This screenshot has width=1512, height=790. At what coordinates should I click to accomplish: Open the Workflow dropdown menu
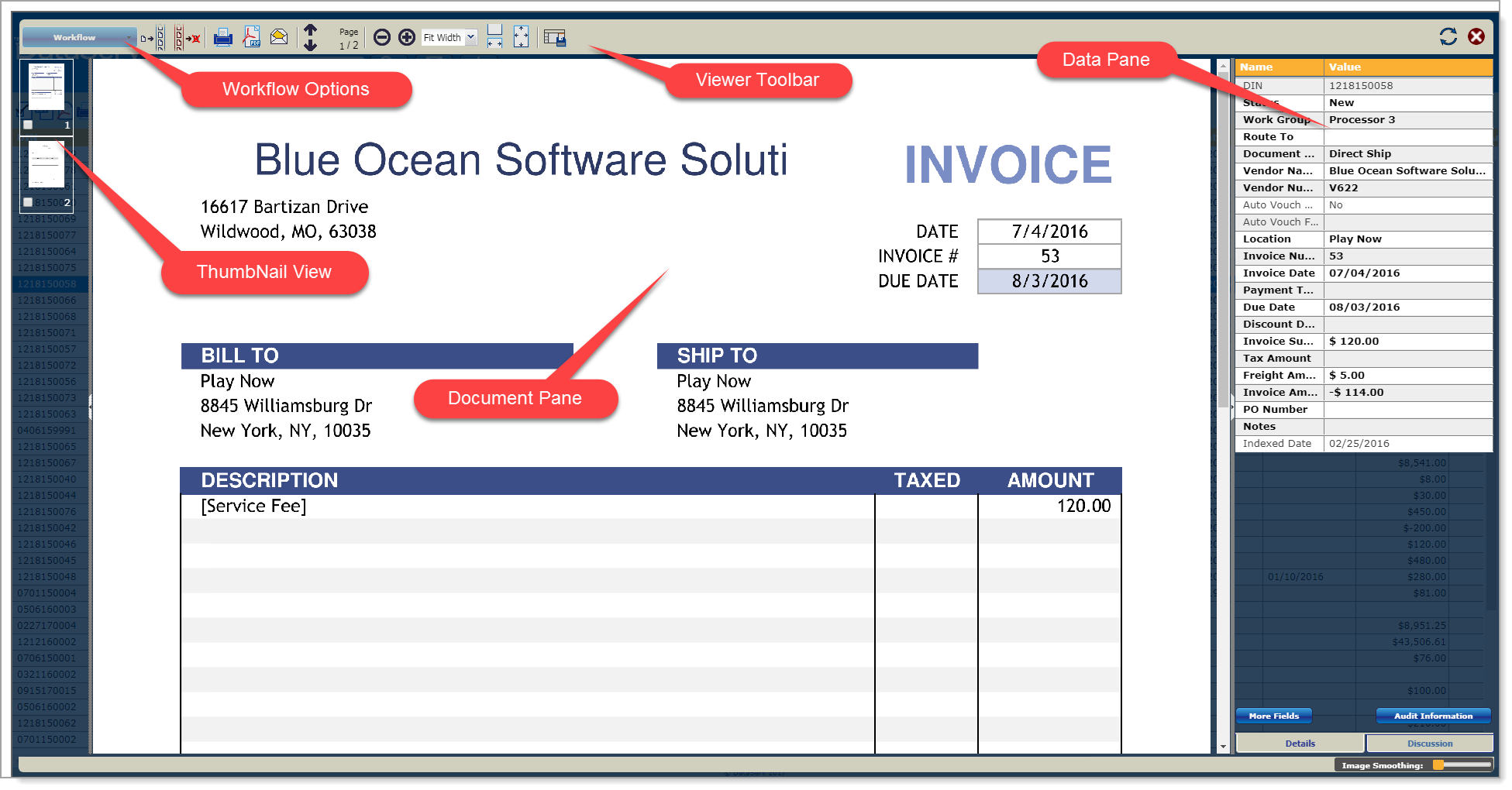[x=79, y=37]
